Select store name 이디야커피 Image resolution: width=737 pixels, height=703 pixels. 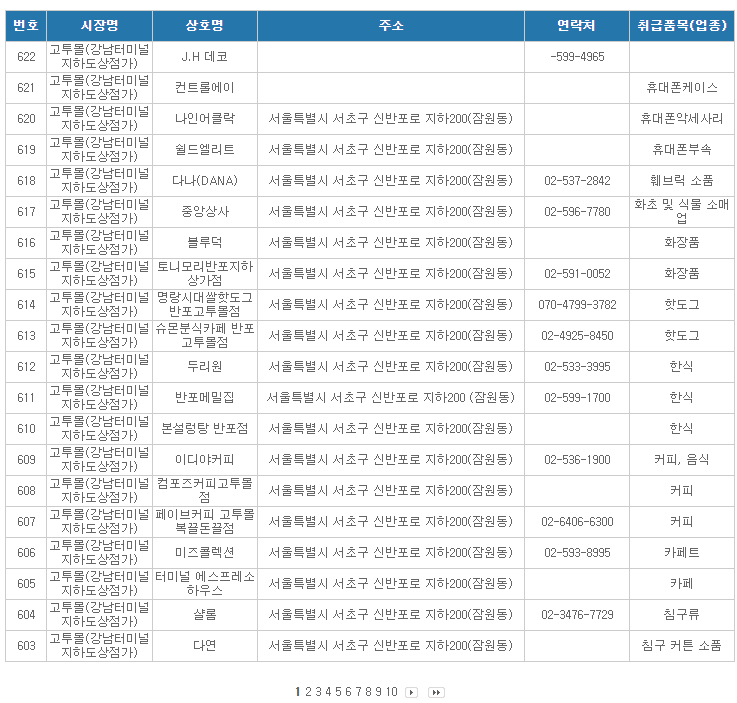click(x=204, y=460)
